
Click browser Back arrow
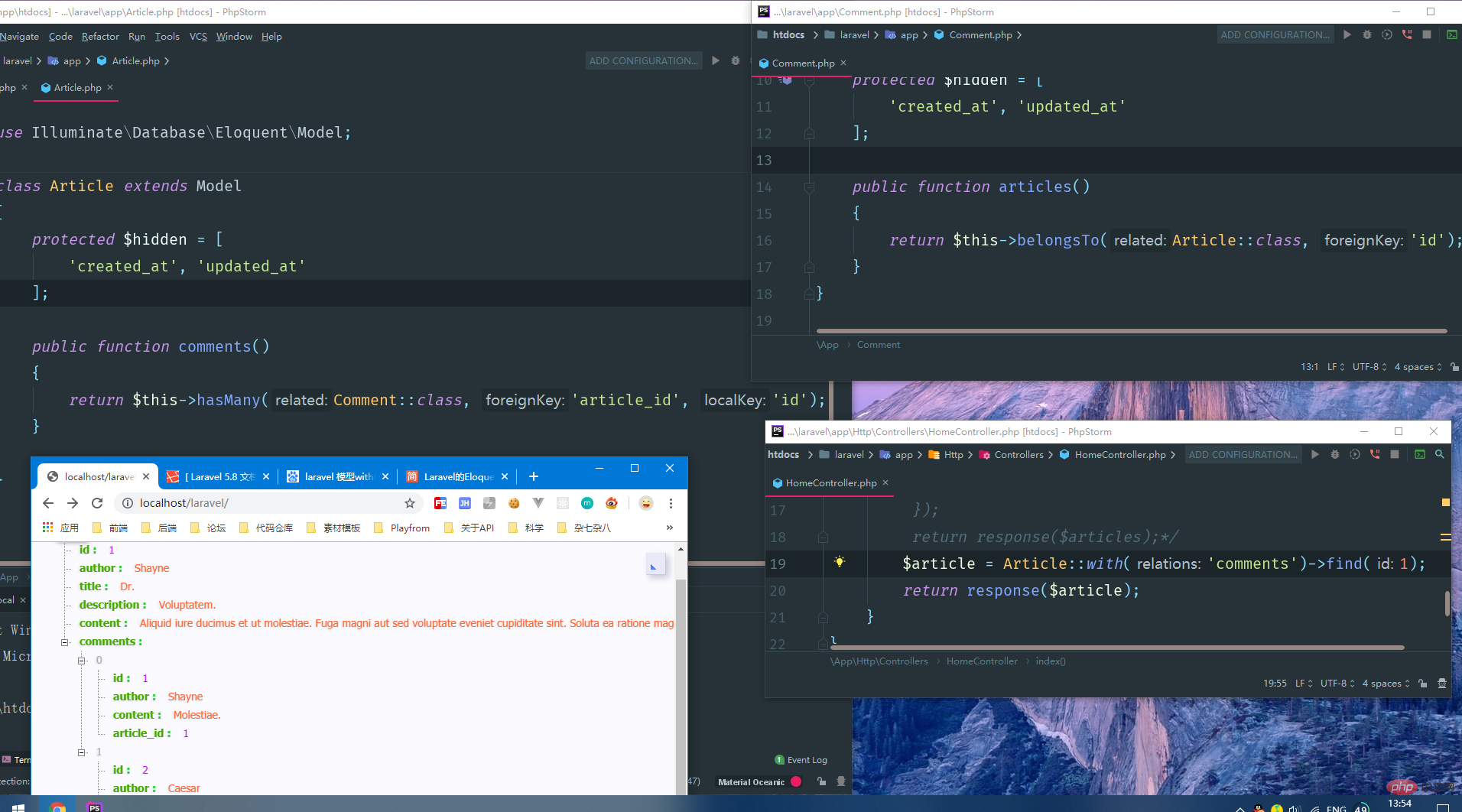[x=48, y=503]
